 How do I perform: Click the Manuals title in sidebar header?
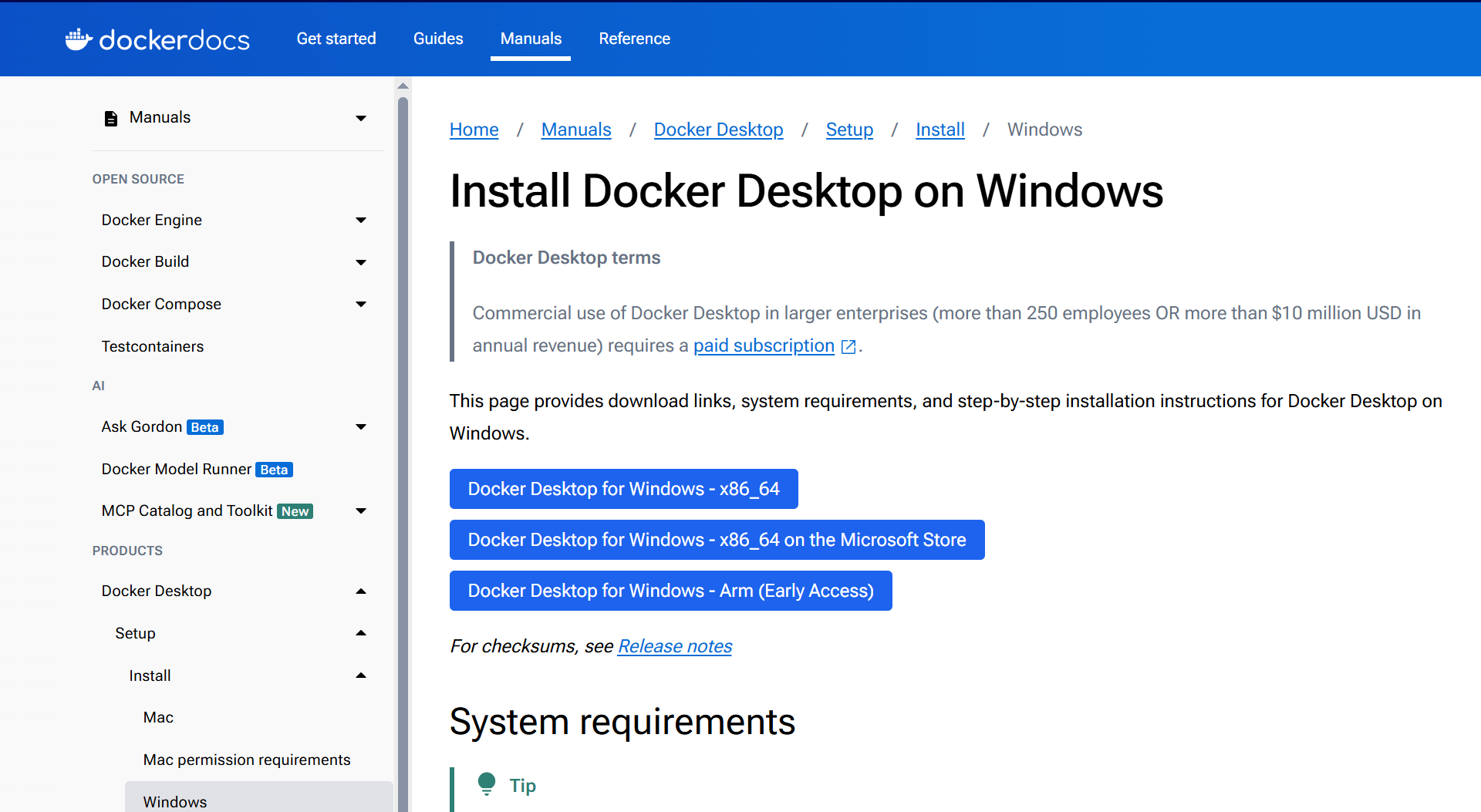(x=160, y=117)
